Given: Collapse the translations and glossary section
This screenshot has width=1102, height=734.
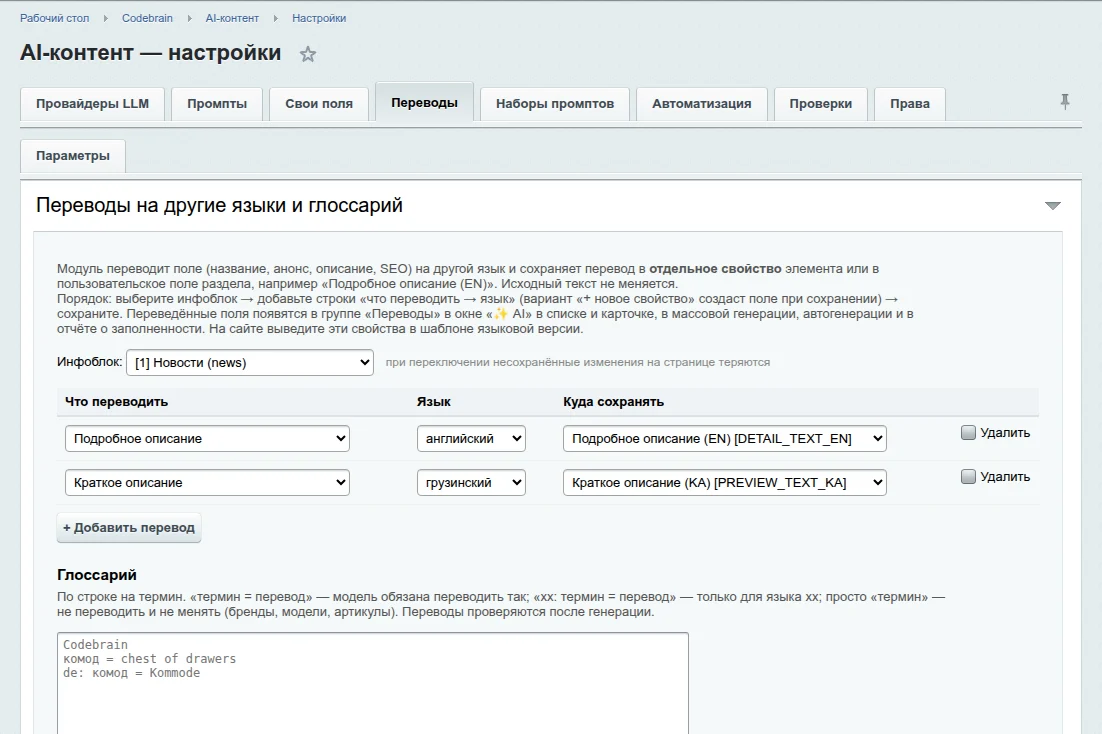Looking at the screenshot, I should [x=1052, y=205].
